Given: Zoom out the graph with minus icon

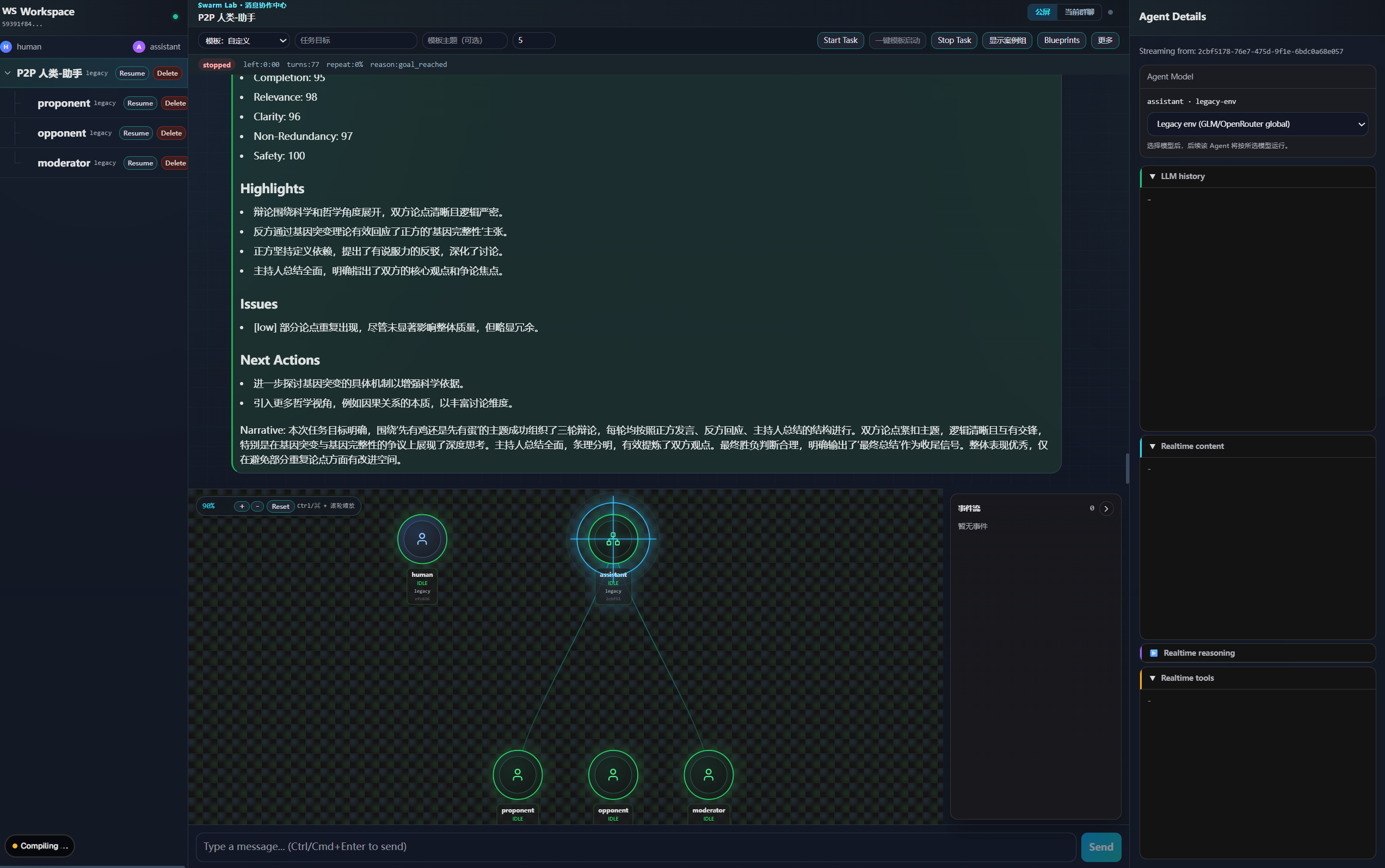Looking at the screenshot, I should 258,506.
